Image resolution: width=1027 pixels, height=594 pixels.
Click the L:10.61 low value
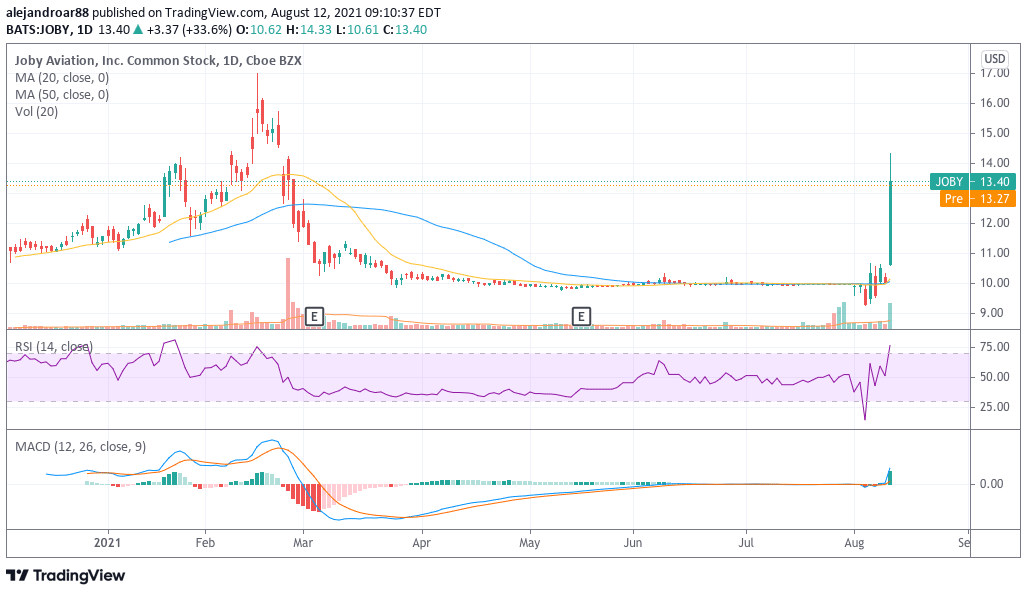click(x=357, y=29)
